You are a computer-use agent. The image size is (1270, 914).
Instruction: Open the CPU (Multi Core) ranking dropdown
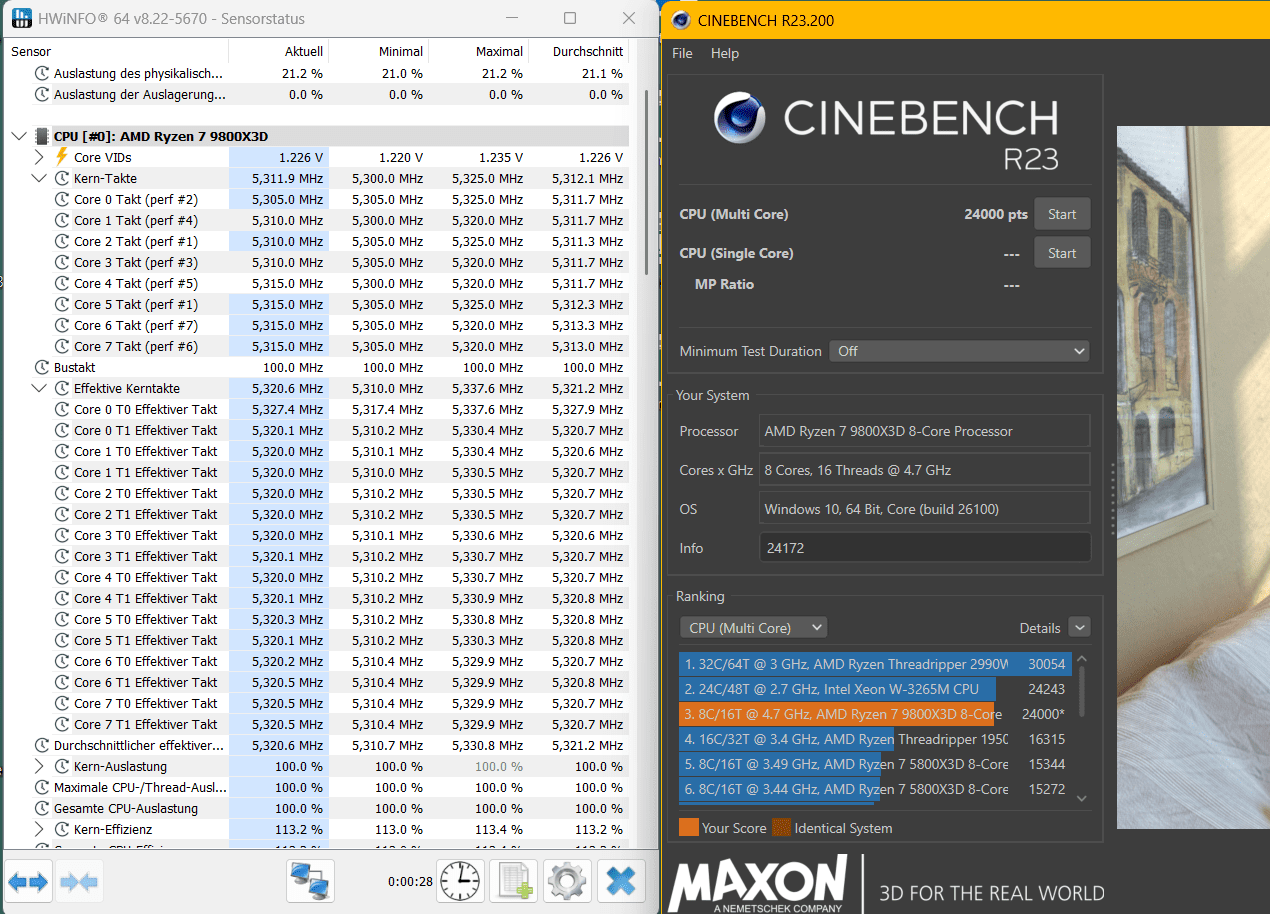[x=753, y=628]
